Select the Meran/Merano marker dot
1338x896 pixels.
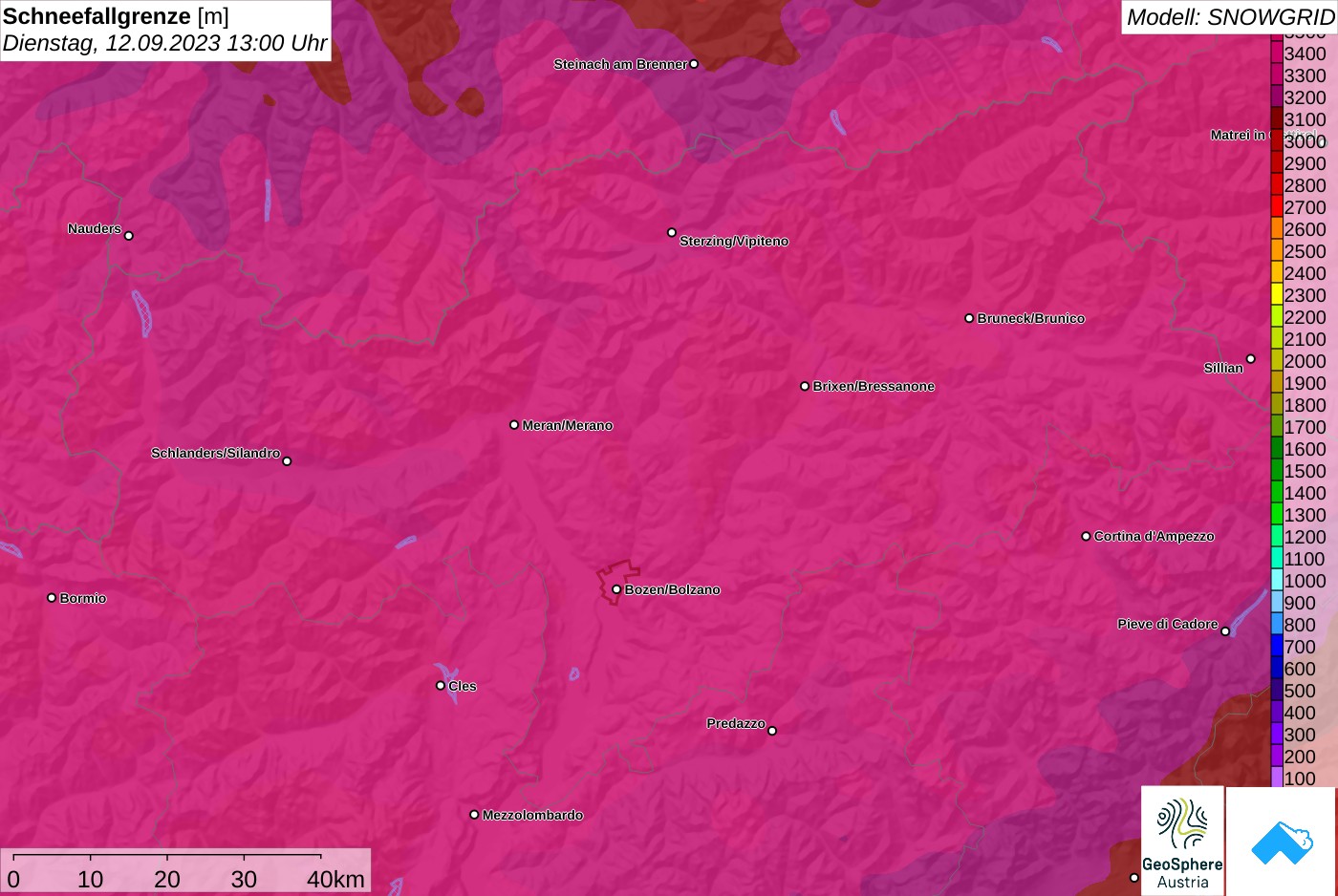(x=514, y=425)
